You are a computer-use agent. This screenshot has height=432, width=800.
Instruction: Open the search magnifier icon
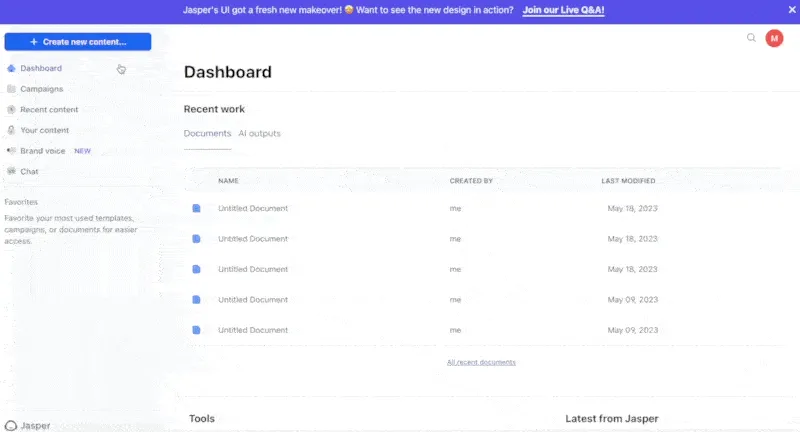(x=751, y=38)
